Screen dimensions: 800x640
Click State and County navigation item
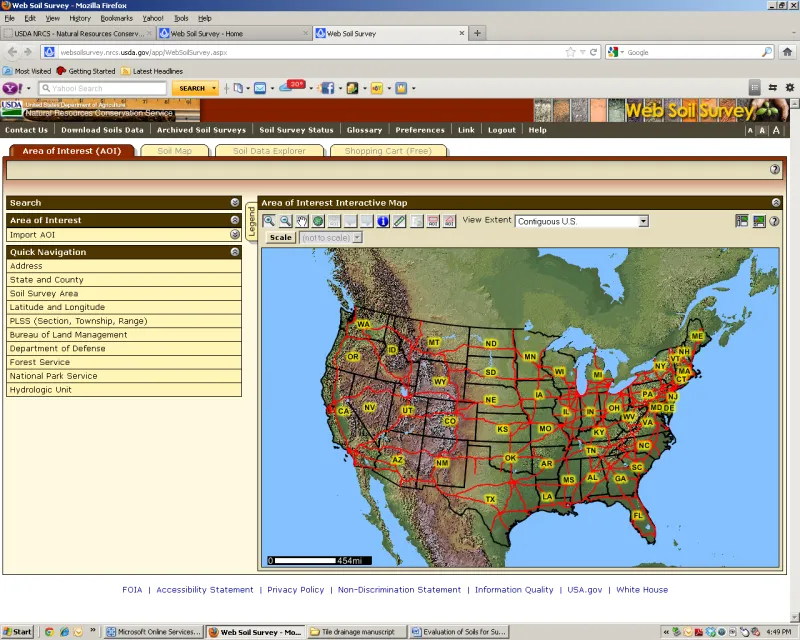[x=47, y=280]
